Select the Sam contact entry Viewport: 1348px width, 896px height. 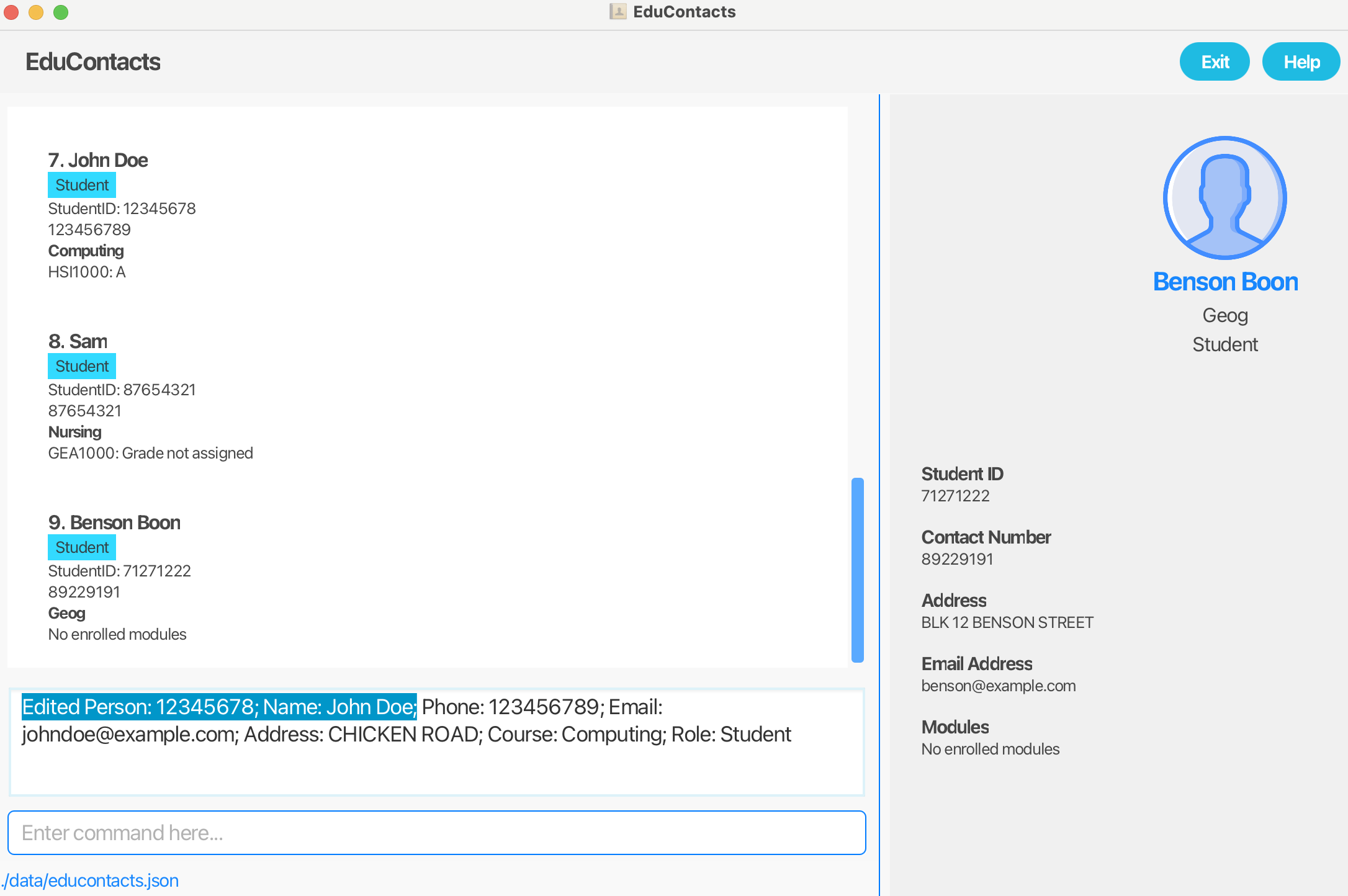click(78, 341)
